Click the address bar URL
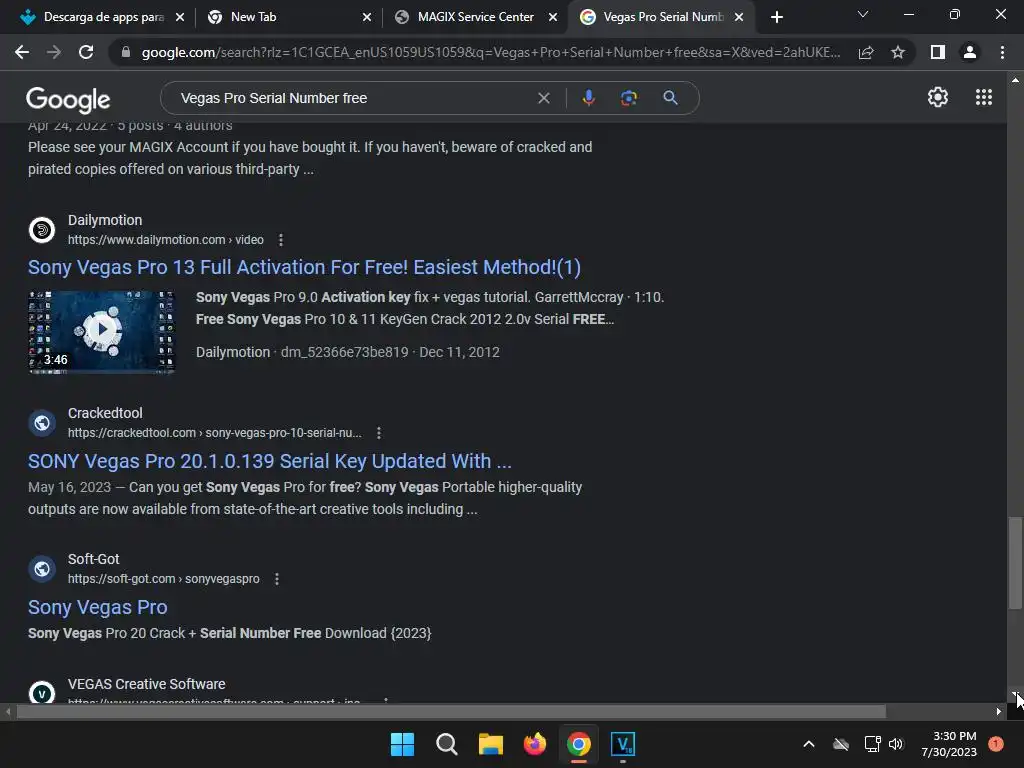 pos(490,52)
